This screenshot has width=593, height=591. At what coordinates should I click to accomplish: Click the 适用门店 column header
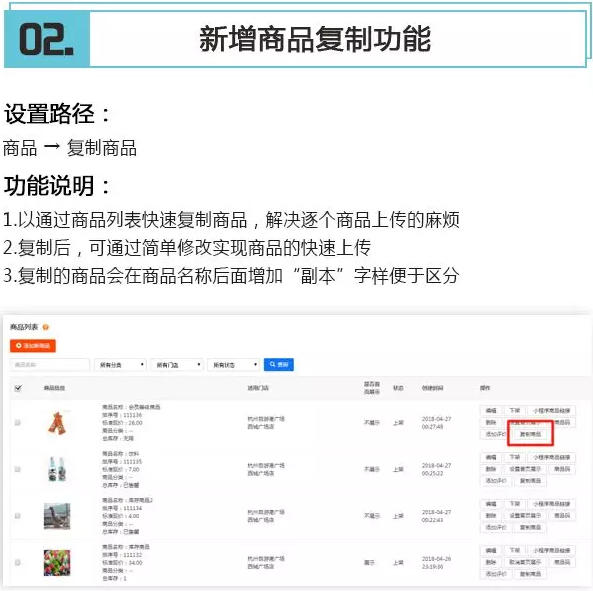coord(258,388)
